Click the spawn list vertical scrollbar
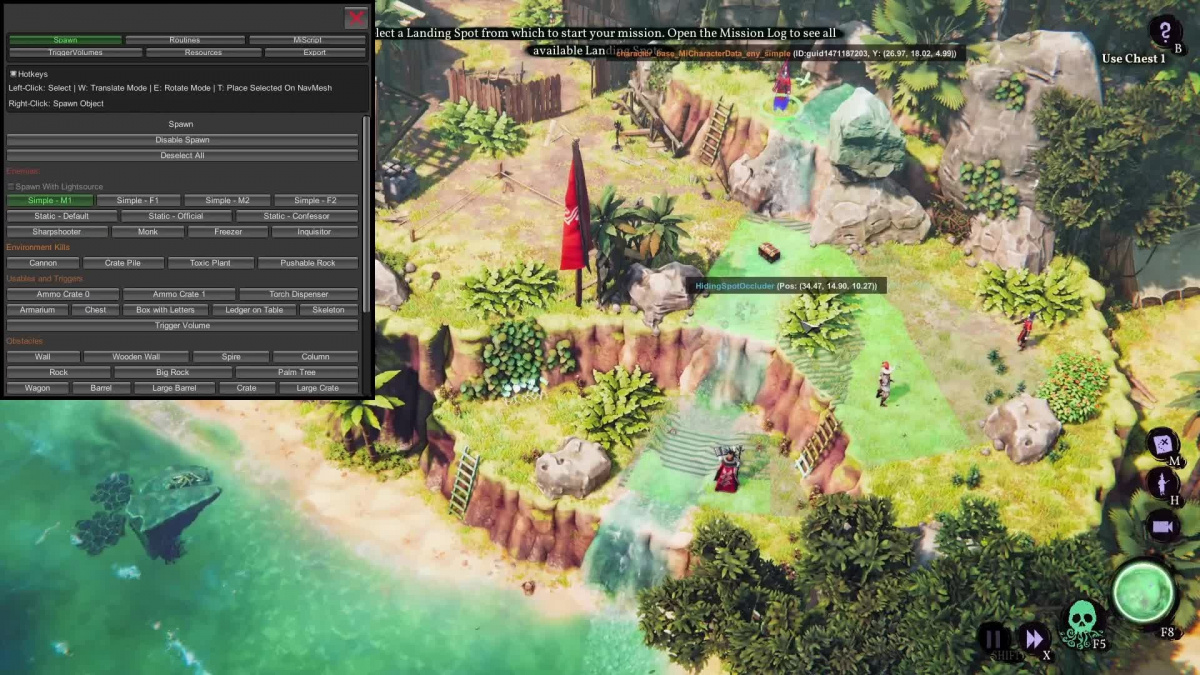Viewport: 1200px width, 675px height. click(365, 213)
